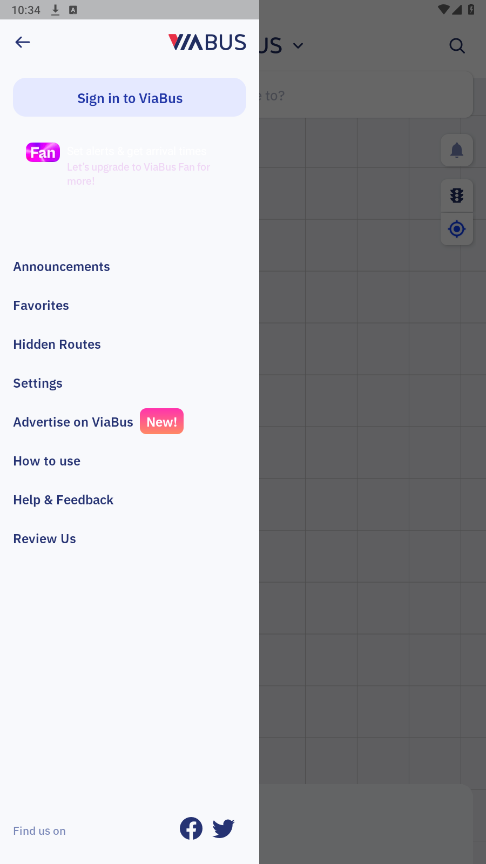
Task: Tap the notification bell icon
Action: pyautogui.click(x=457, y=150)
